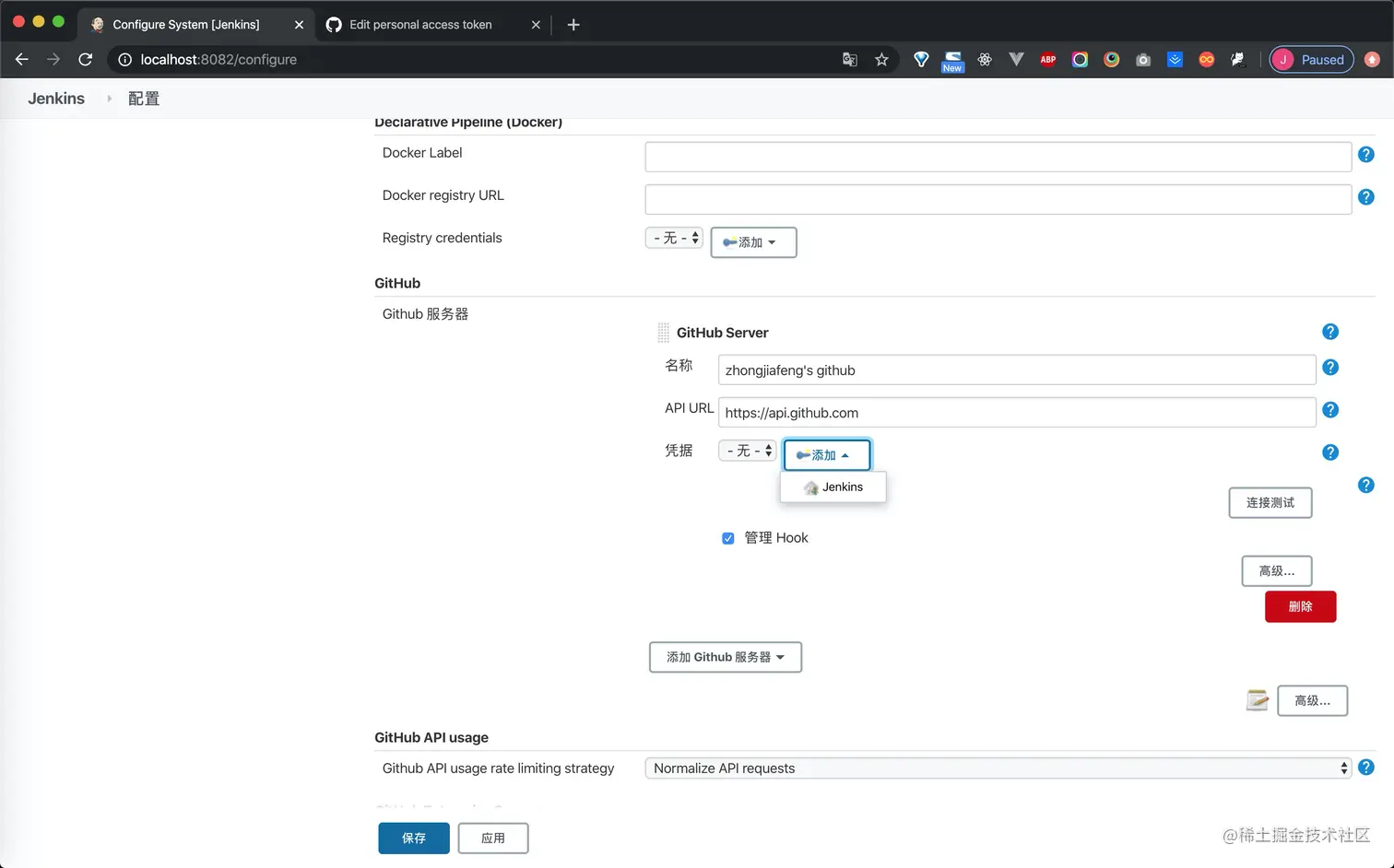Click the 连接测试 button
The image size is (1394, 868).
[x=1270, y=503]
